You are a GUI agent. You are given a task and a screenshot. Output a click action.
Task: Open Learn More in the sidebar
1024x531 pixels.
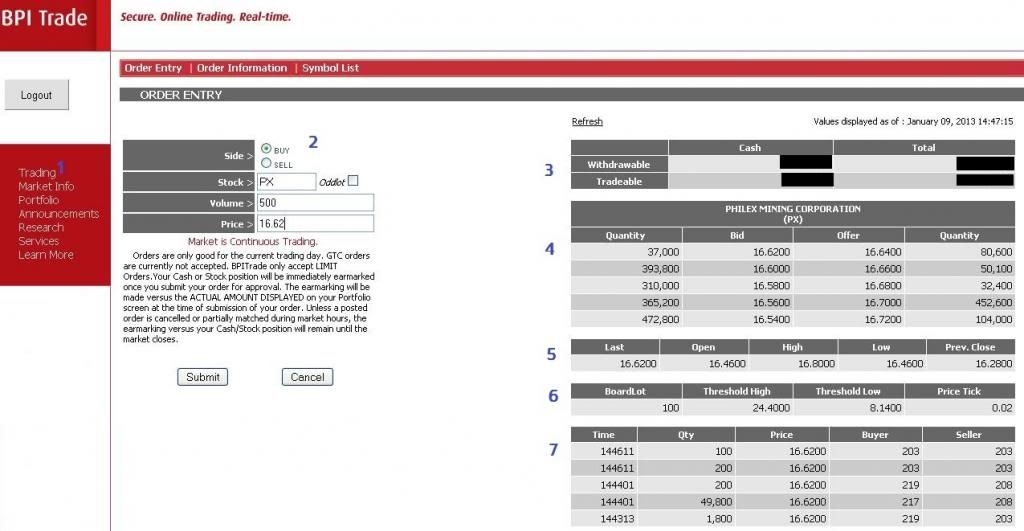tap(46, 255)
